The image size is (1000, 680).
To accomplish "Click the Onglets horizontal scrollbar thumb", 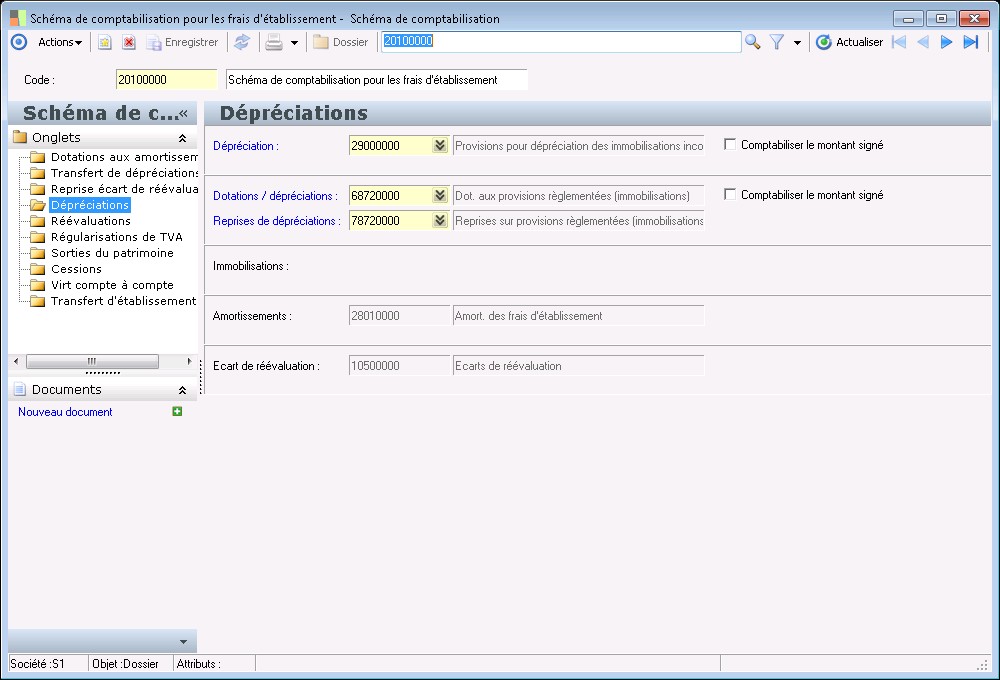I will point(91,361).
